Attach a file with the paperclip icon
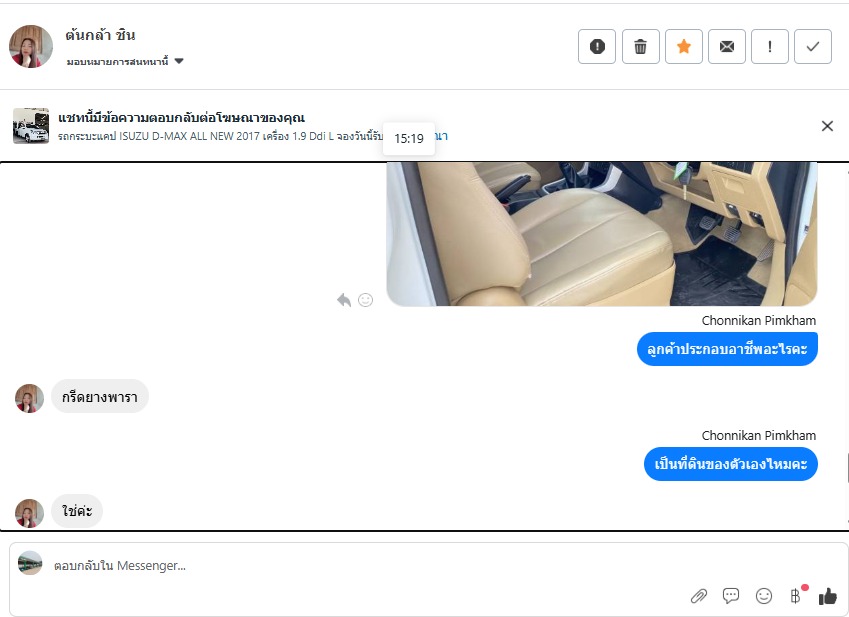Viewport: 849px width, 617px height. click(x=699, y=596)
